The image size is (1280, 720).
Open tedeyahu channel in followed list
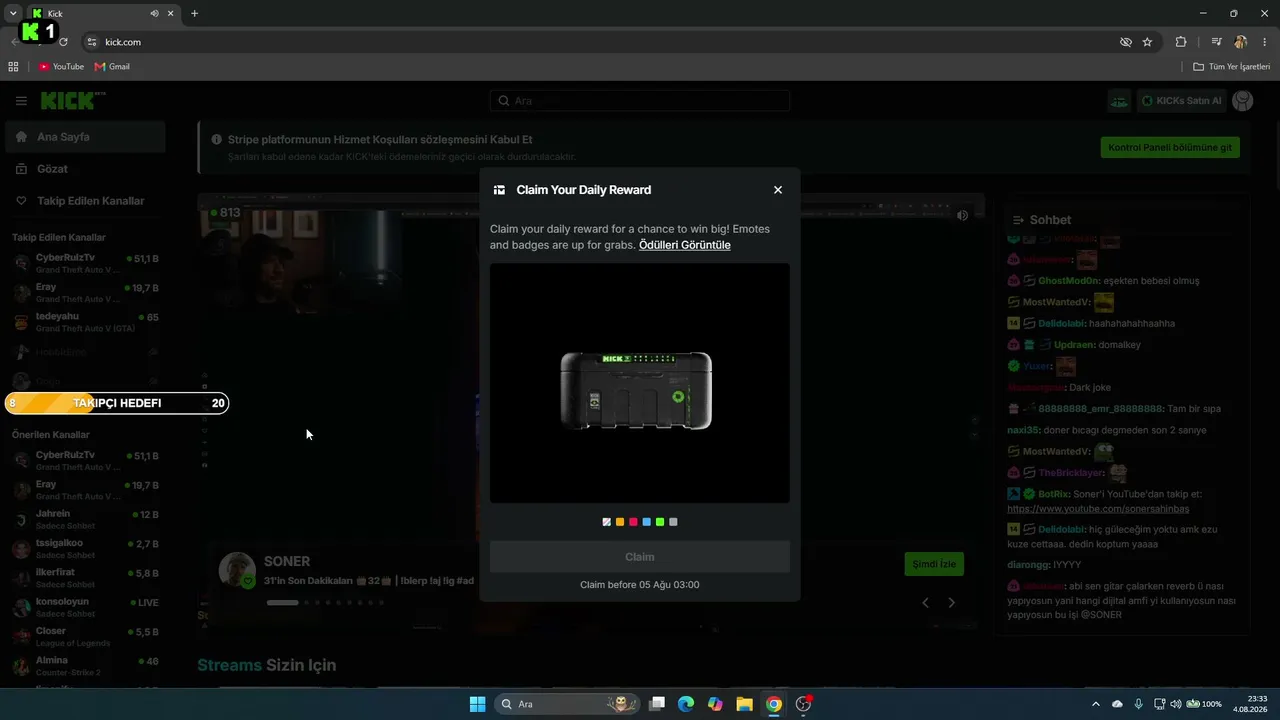tap(85, 322)
